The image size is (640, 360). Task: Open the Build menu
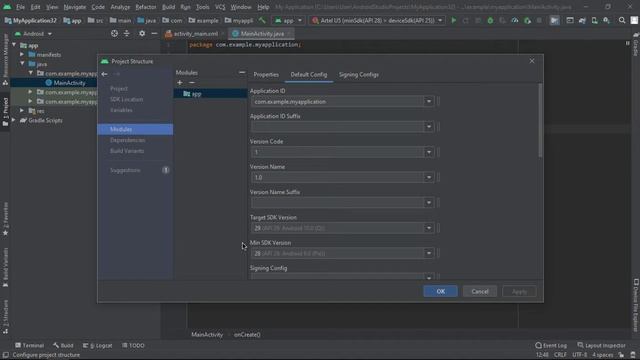pos(168,7)
